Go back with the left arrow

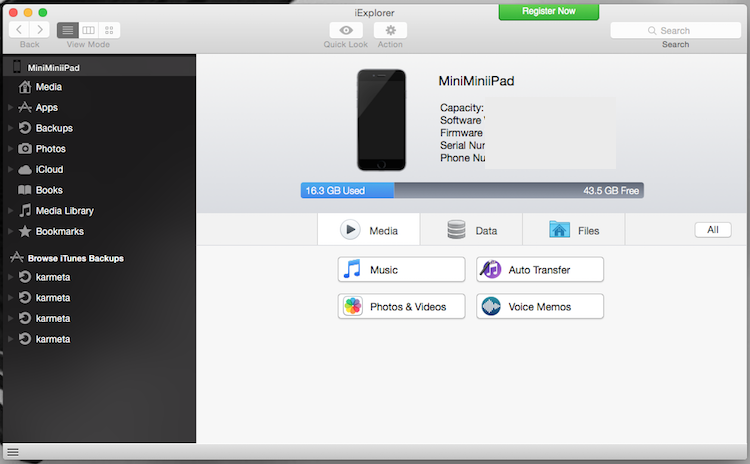click(19, 30)
